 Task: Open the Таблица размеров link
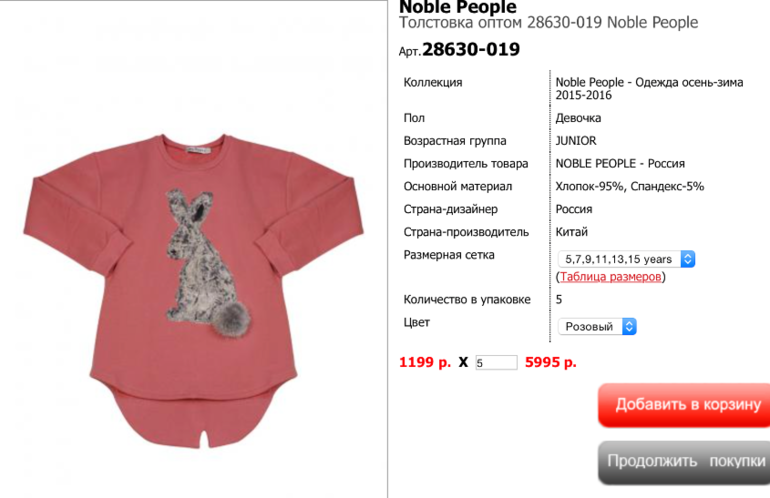[x=610, y=277]
